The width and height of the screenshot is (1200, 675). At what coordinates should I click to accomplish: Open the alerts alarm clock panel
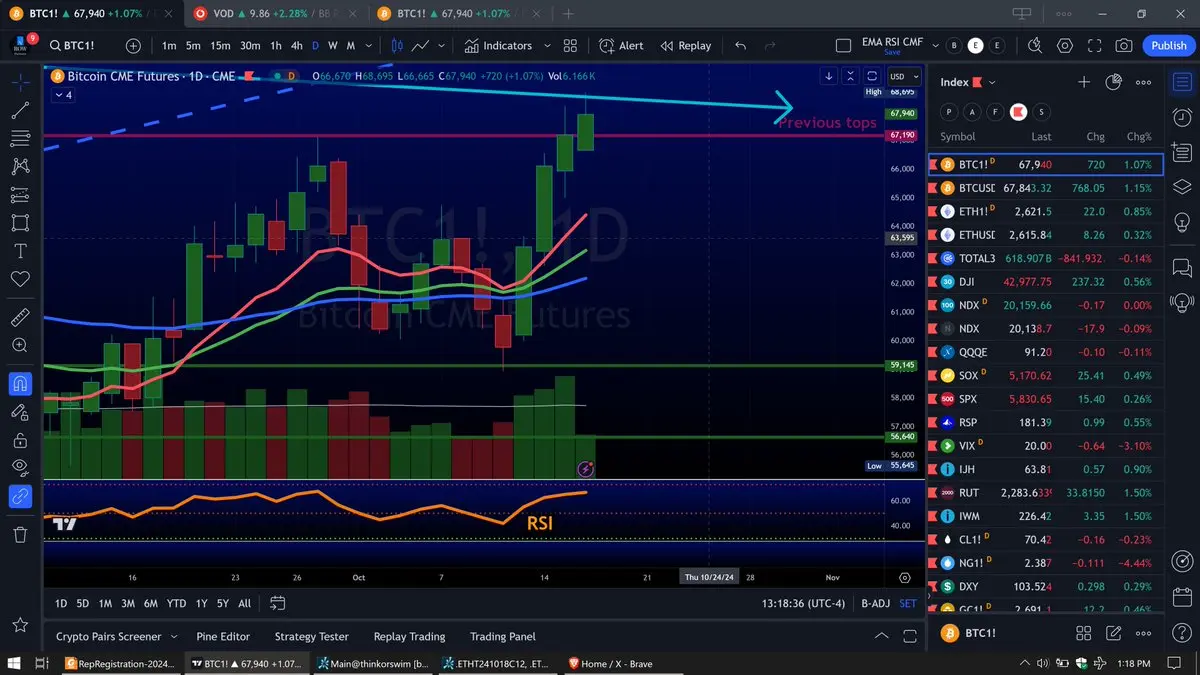coord(1182,118)
